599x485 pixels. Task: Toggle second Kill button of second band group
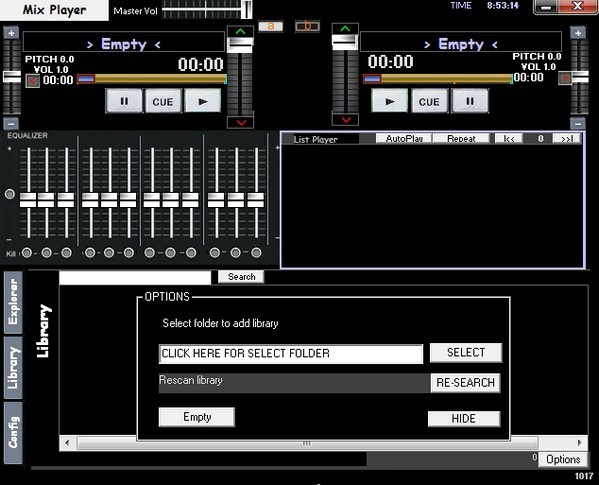[109, 252]
